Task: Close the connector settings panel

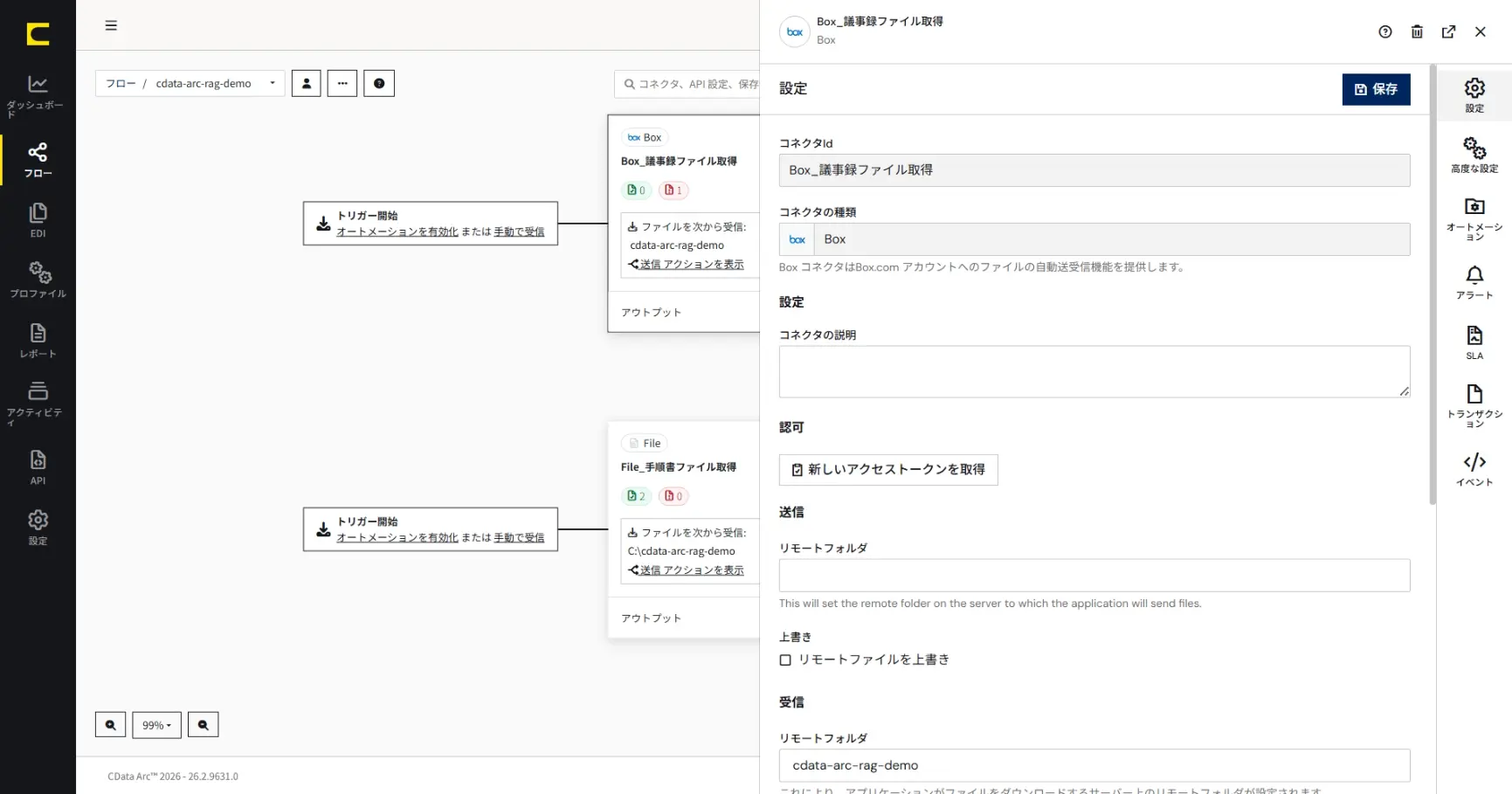Action: point(1480,31)
